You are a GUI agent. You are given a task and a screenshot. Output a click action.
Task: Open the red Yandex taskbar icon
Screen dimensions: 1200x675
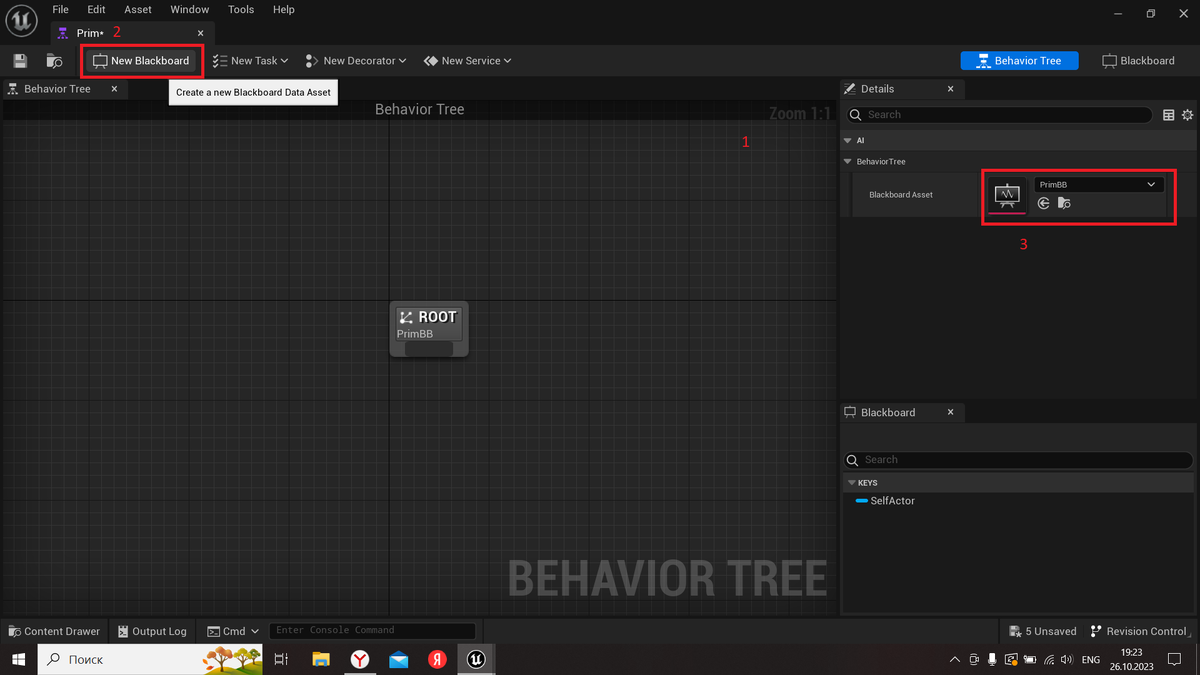click(x=437, y=659)
